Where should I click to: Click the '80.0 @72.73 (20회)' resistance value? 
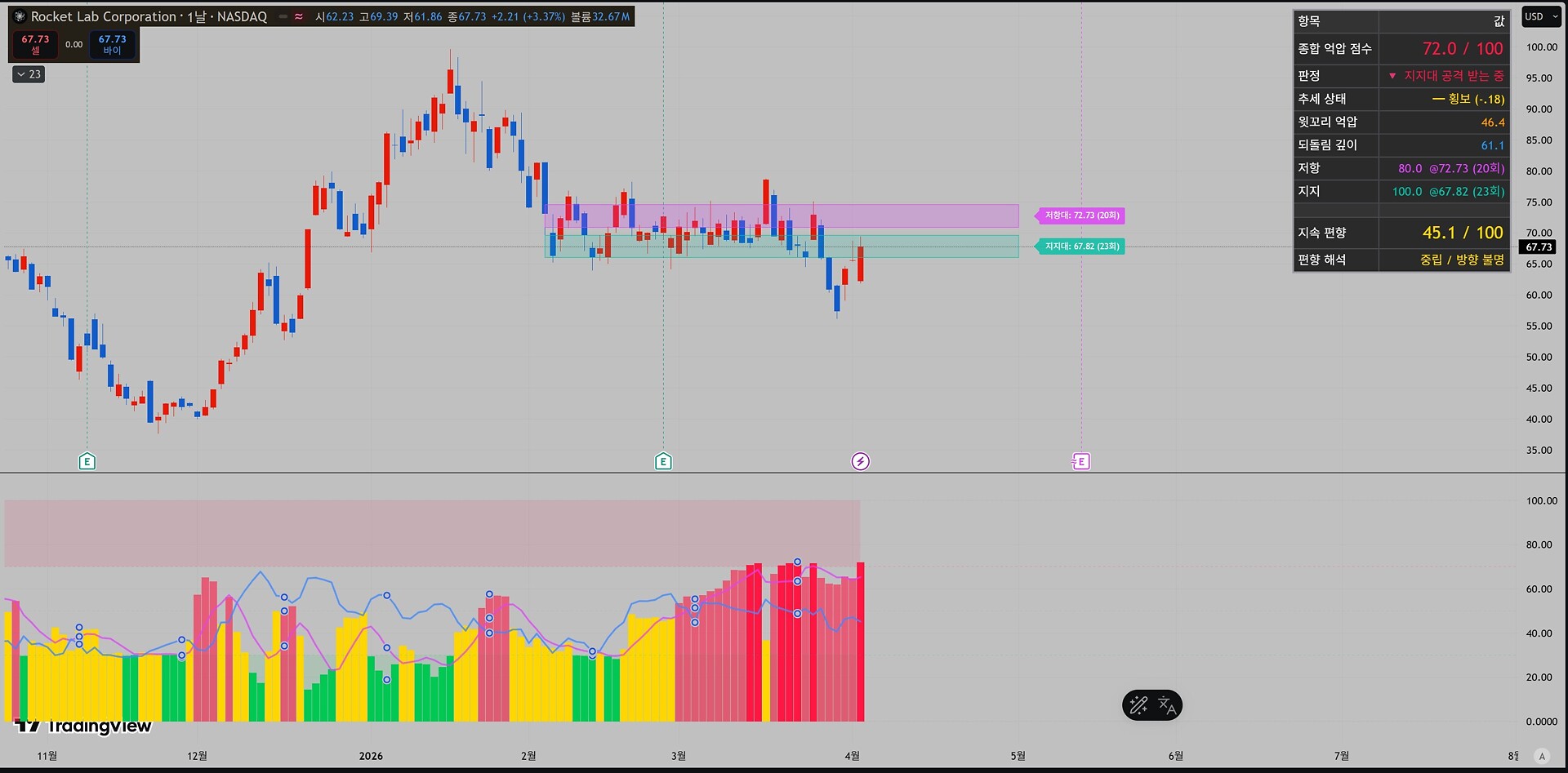(x=1451, y=168)
